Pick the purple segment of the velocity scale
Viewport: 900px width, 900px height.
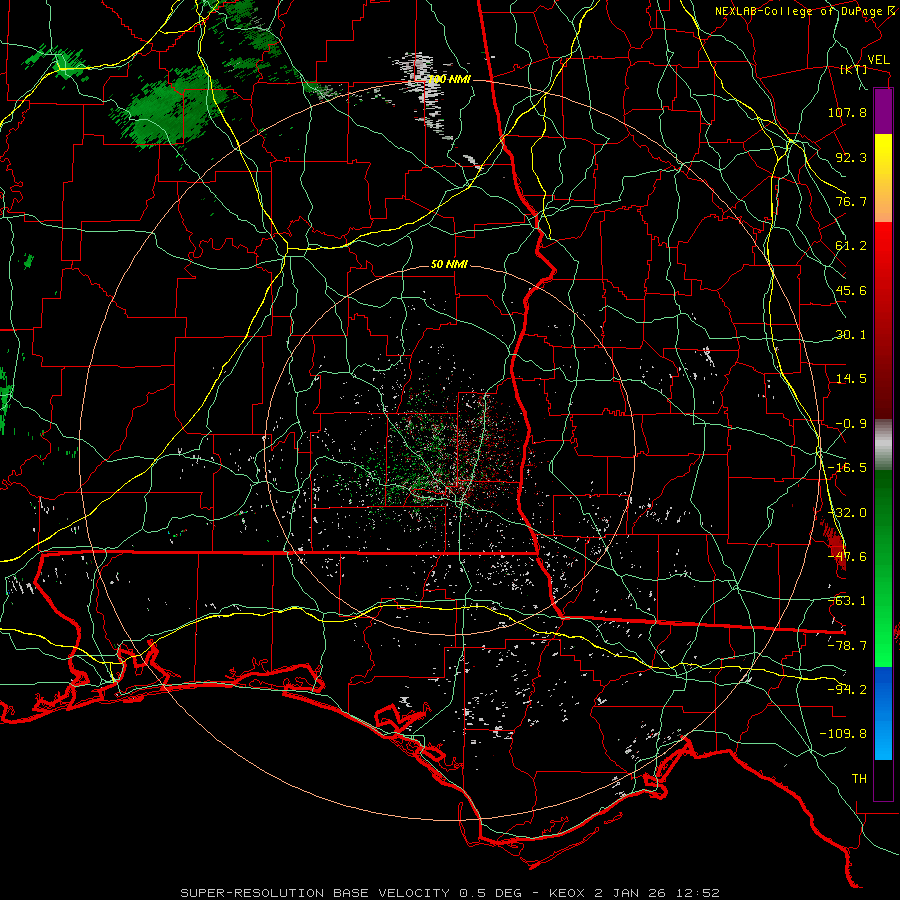(883, 111)
